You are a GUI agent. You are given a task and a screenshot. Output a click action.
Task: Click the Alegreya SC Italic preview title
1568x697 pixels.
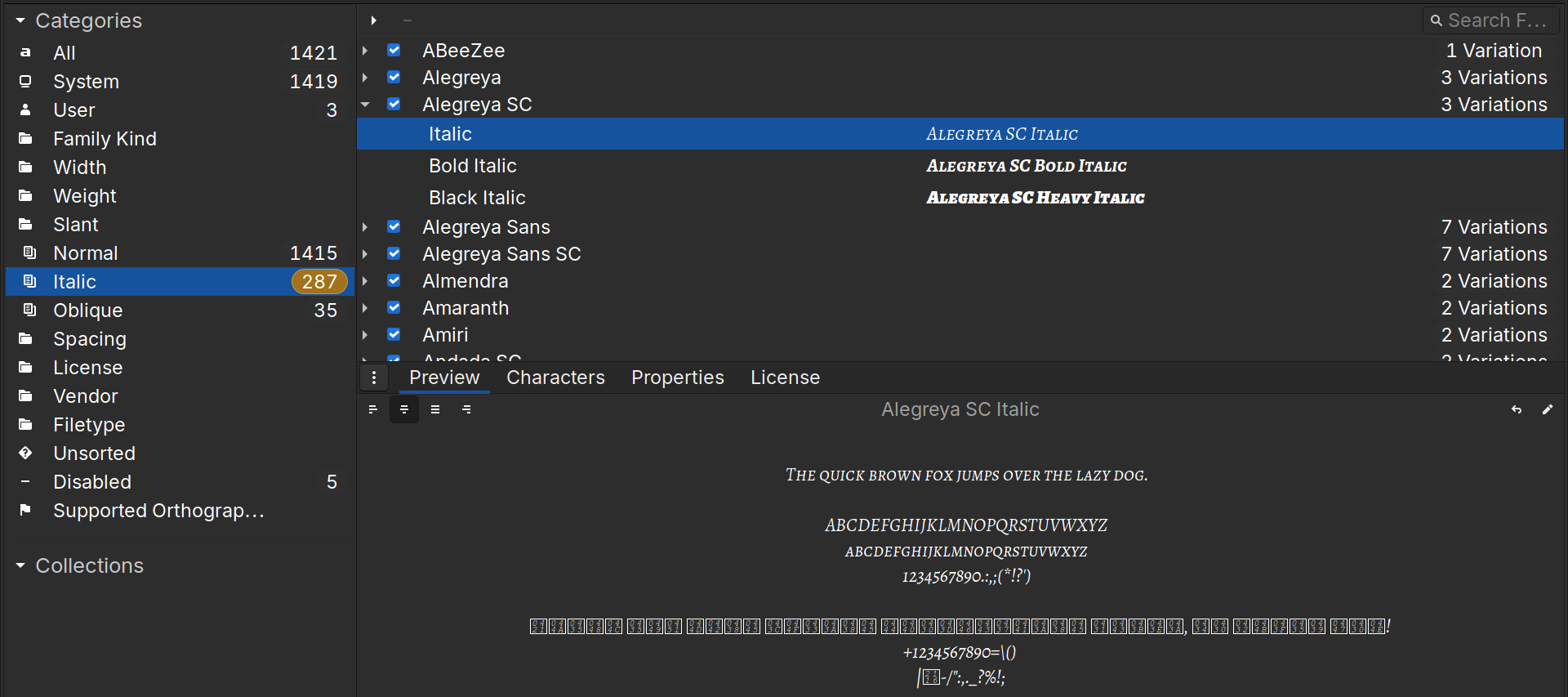(x=960, y=409)
